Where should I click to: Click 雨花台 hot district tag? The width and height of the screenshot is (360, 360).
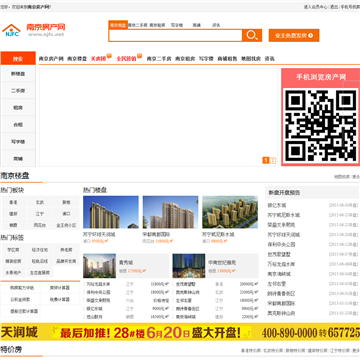point(40,225)
